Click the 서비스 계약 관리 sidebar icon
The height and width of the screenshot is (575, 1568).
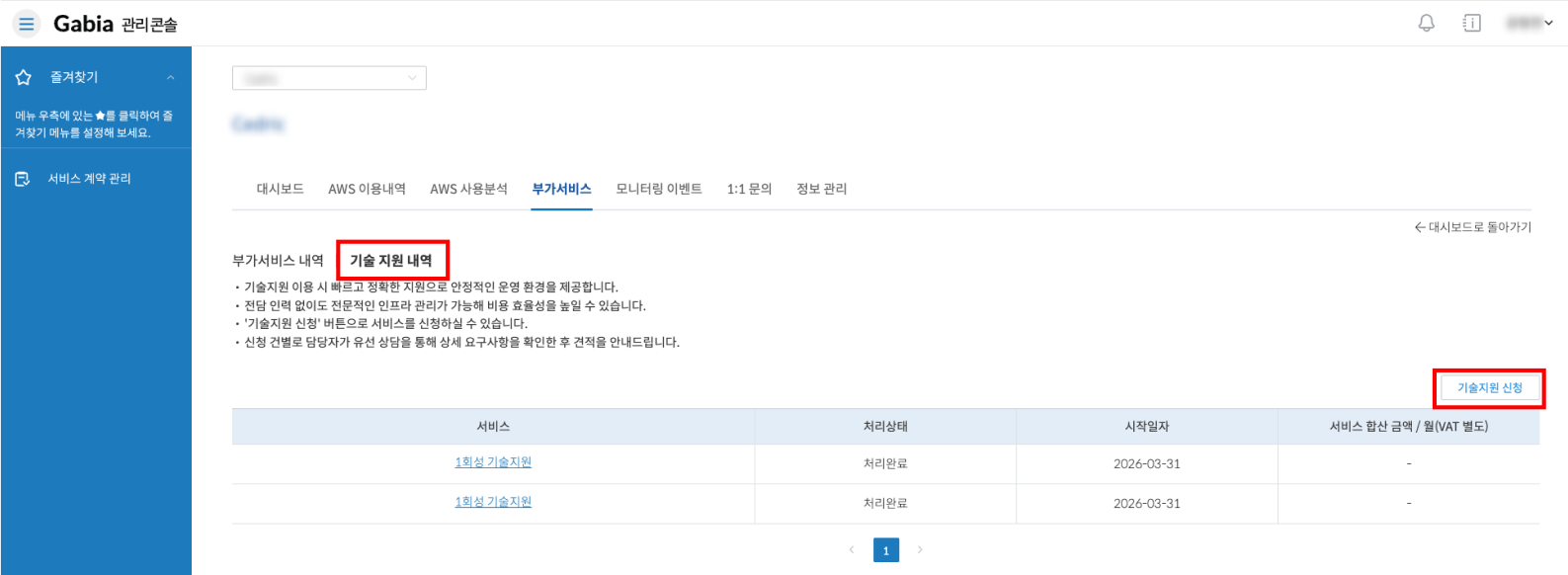23,179
